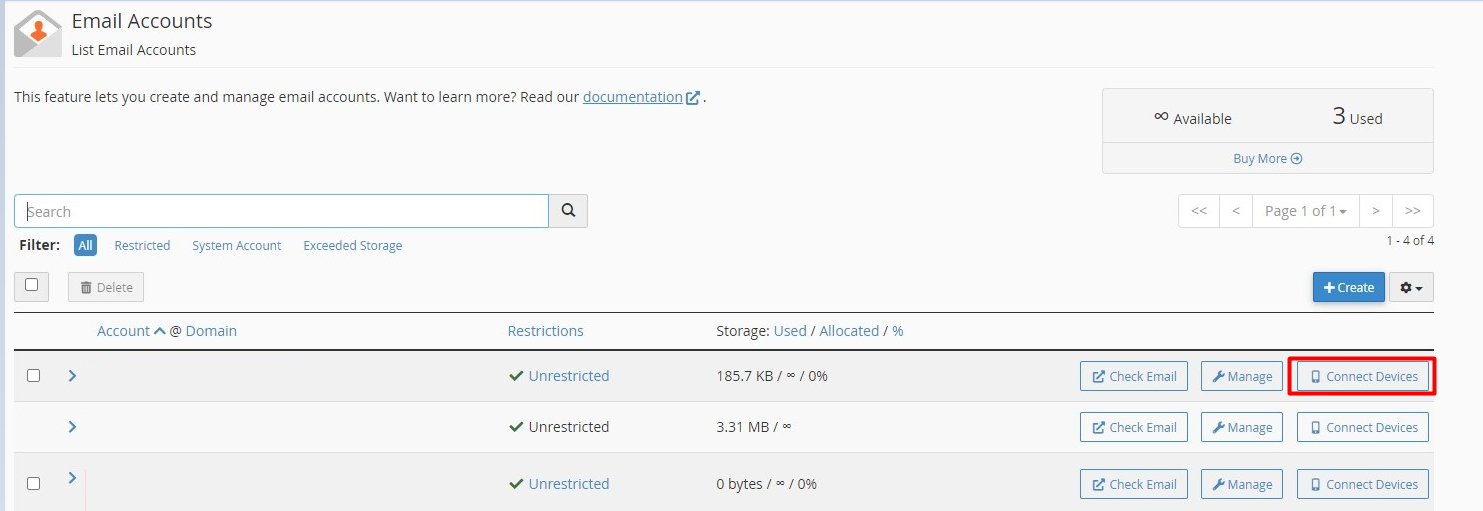Go to the first page of results
Image resolution: width=1483 pixels, height=511 pixels.
coord(1199,211)
